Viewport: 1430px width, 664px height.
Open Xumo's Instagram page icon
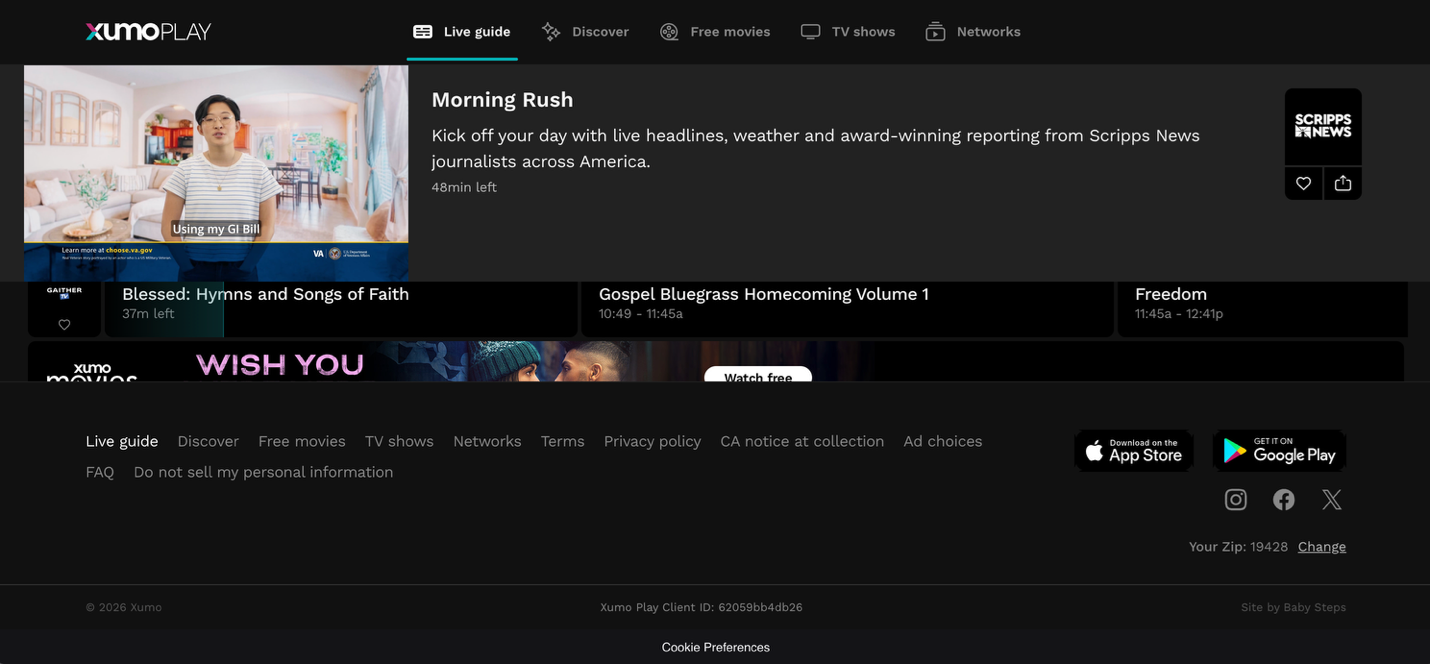pyautogui.click(x=1236, y=500)
